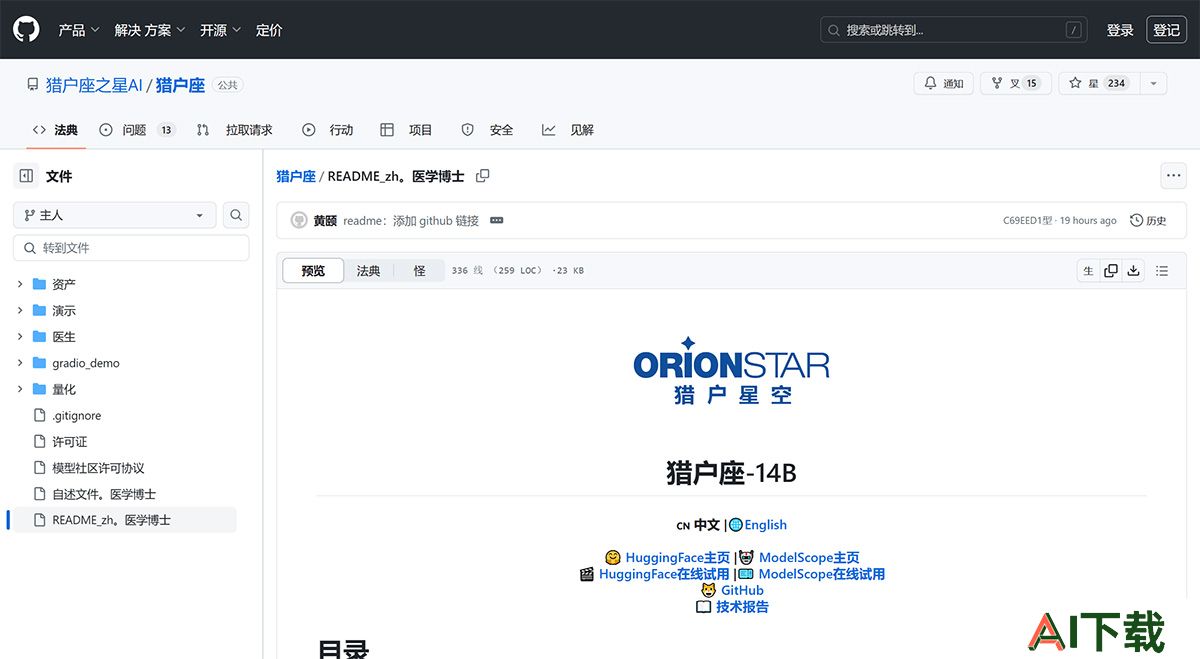Switch to the 问题 issues tab
1200x659 pixels.
[x=137, y=130]
